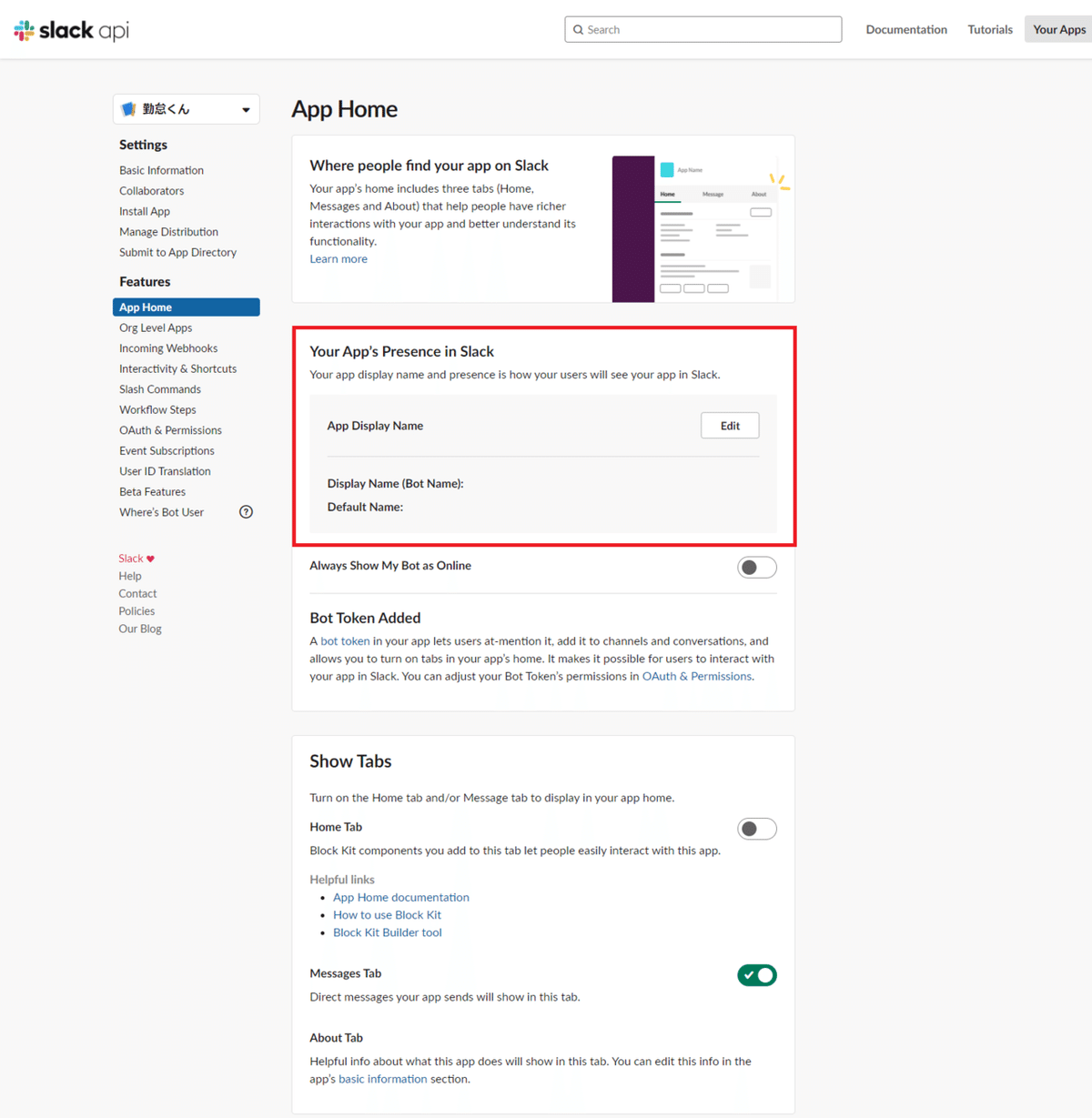Open Documentation in the top navigation
Viewport: 1092px width, 1118px height.
point(906,29)
